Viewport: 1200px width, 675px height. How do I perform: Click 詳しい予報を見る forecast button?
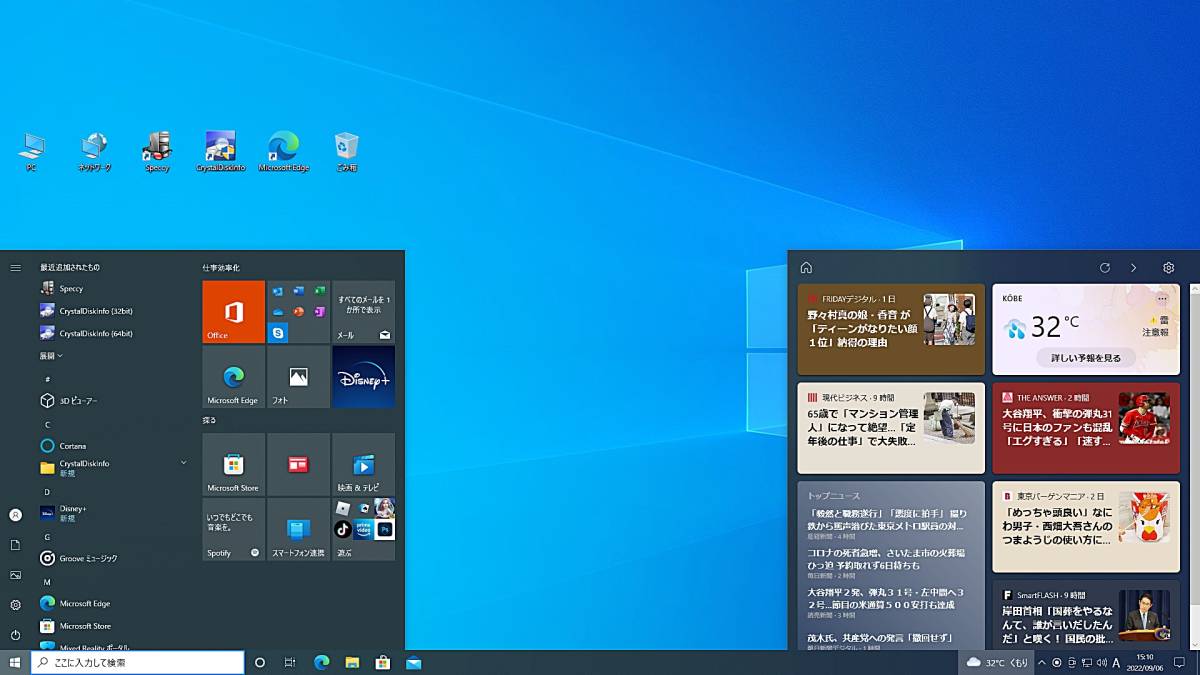[1085, 357]
